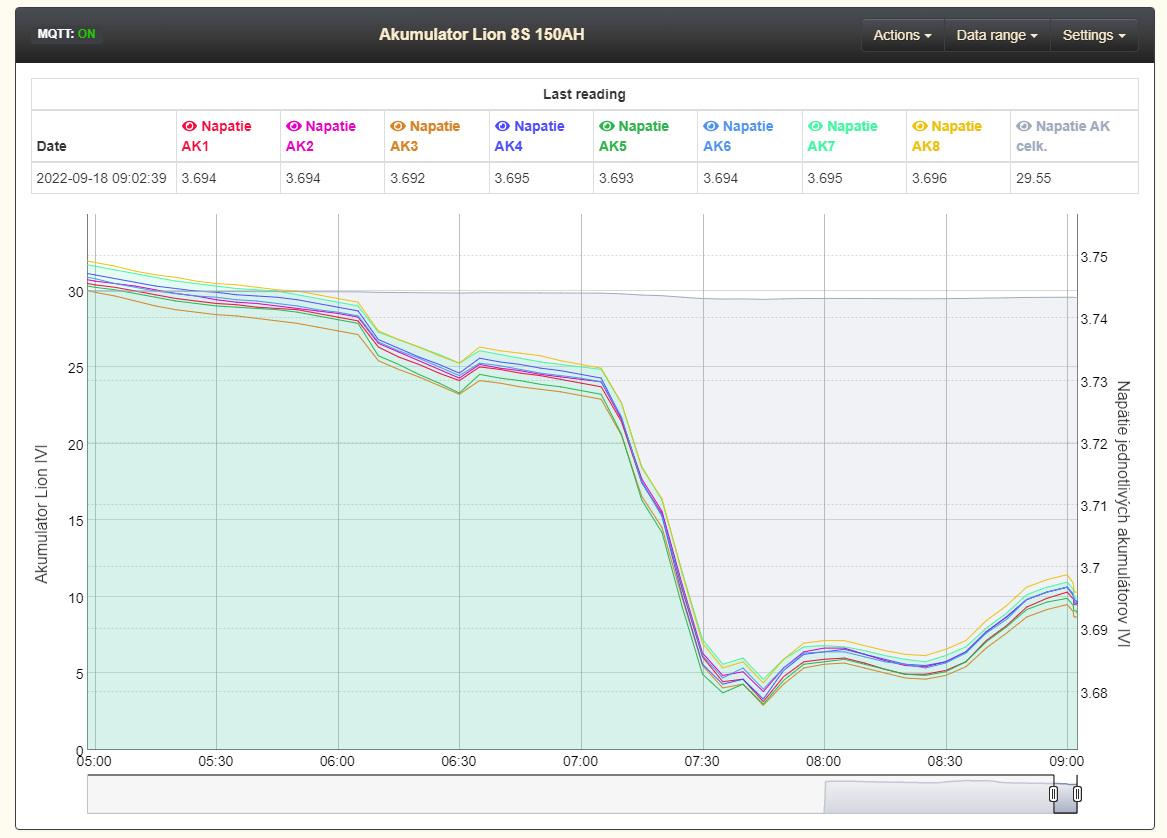This screenshot has width=1167, height=838.
Task: Click the Akumulator Lion 8S 150AH title
Action: point(481,34)
